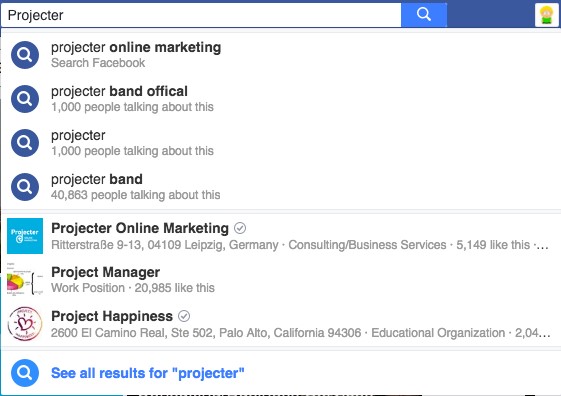Click magnifier icon beside See all results
This screenshot has height=396, width=561.
coord(25,373)
